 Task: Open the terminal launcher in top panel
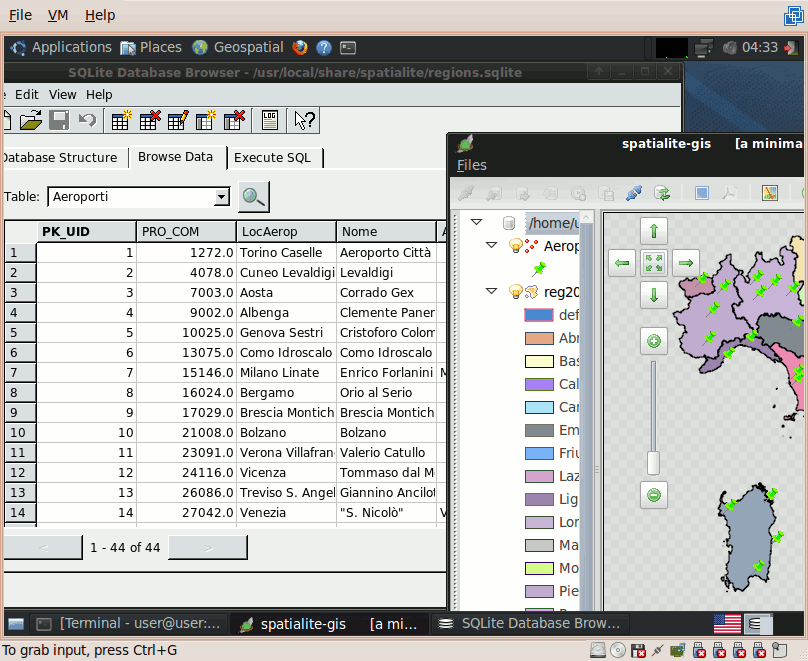click(x=348, y=48)
